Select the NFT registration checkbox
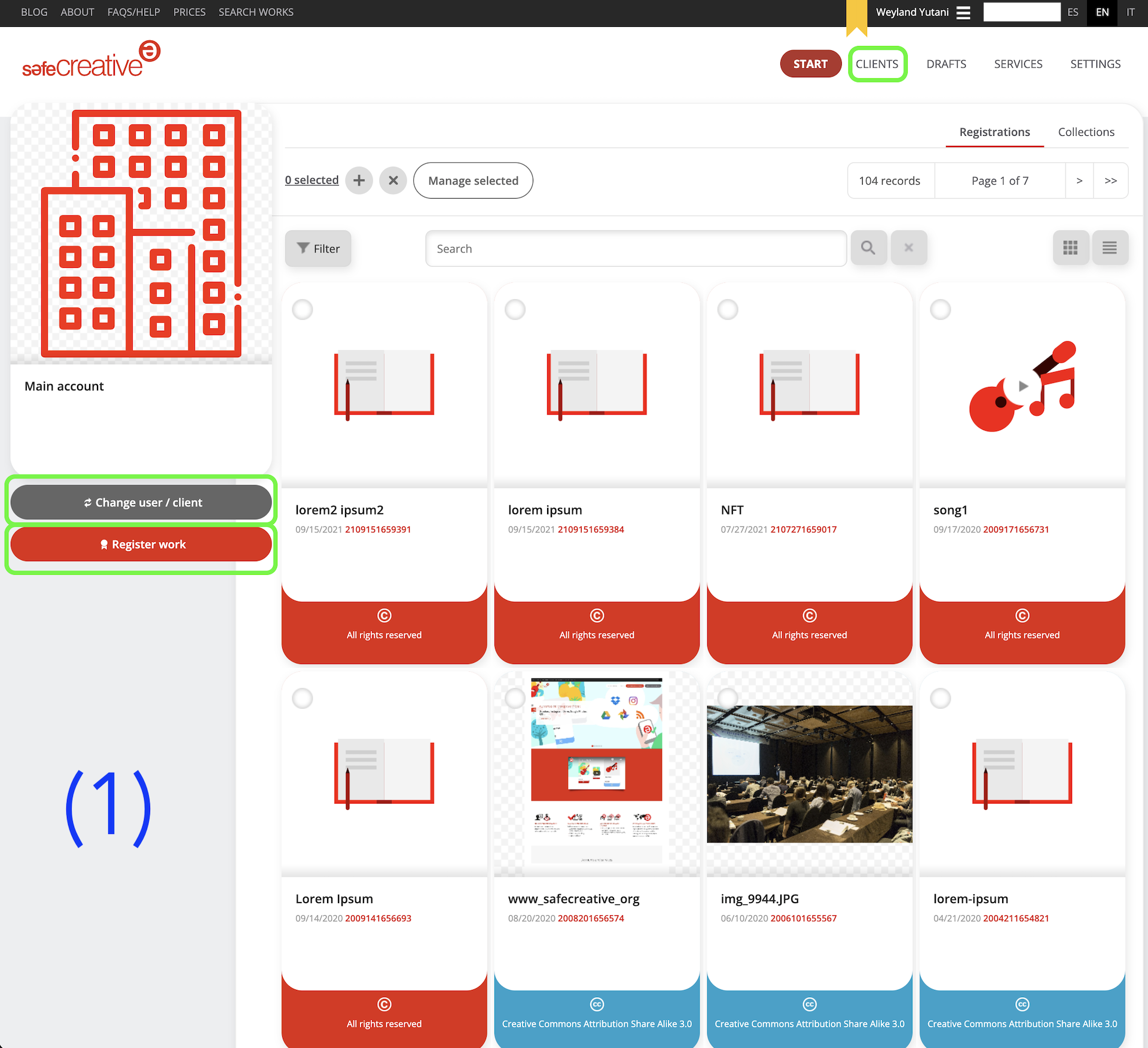The width and height of the screenshot is (1148, 1048). point(728,310)
